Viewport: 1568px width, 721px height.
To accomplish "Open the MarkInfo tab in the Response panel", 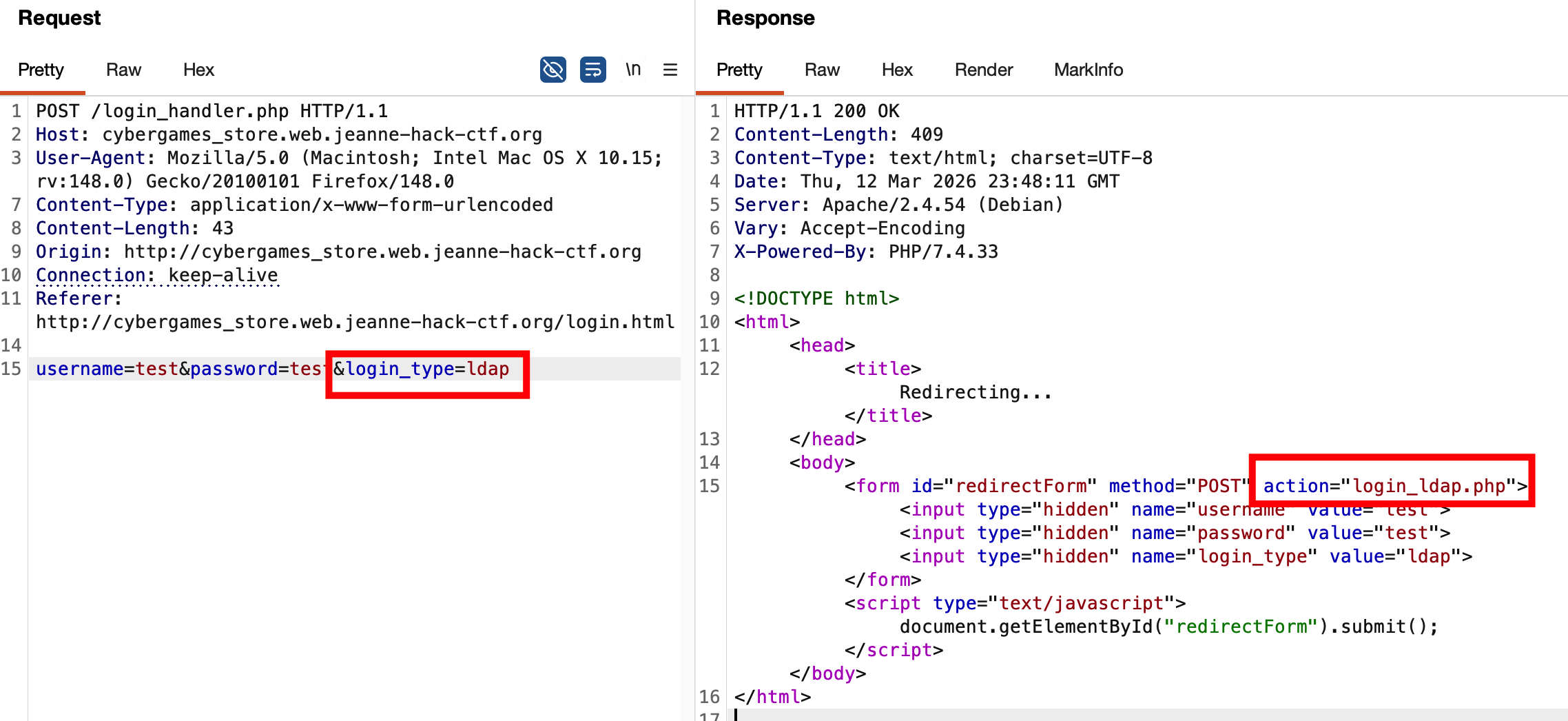I will [1088, 69].
